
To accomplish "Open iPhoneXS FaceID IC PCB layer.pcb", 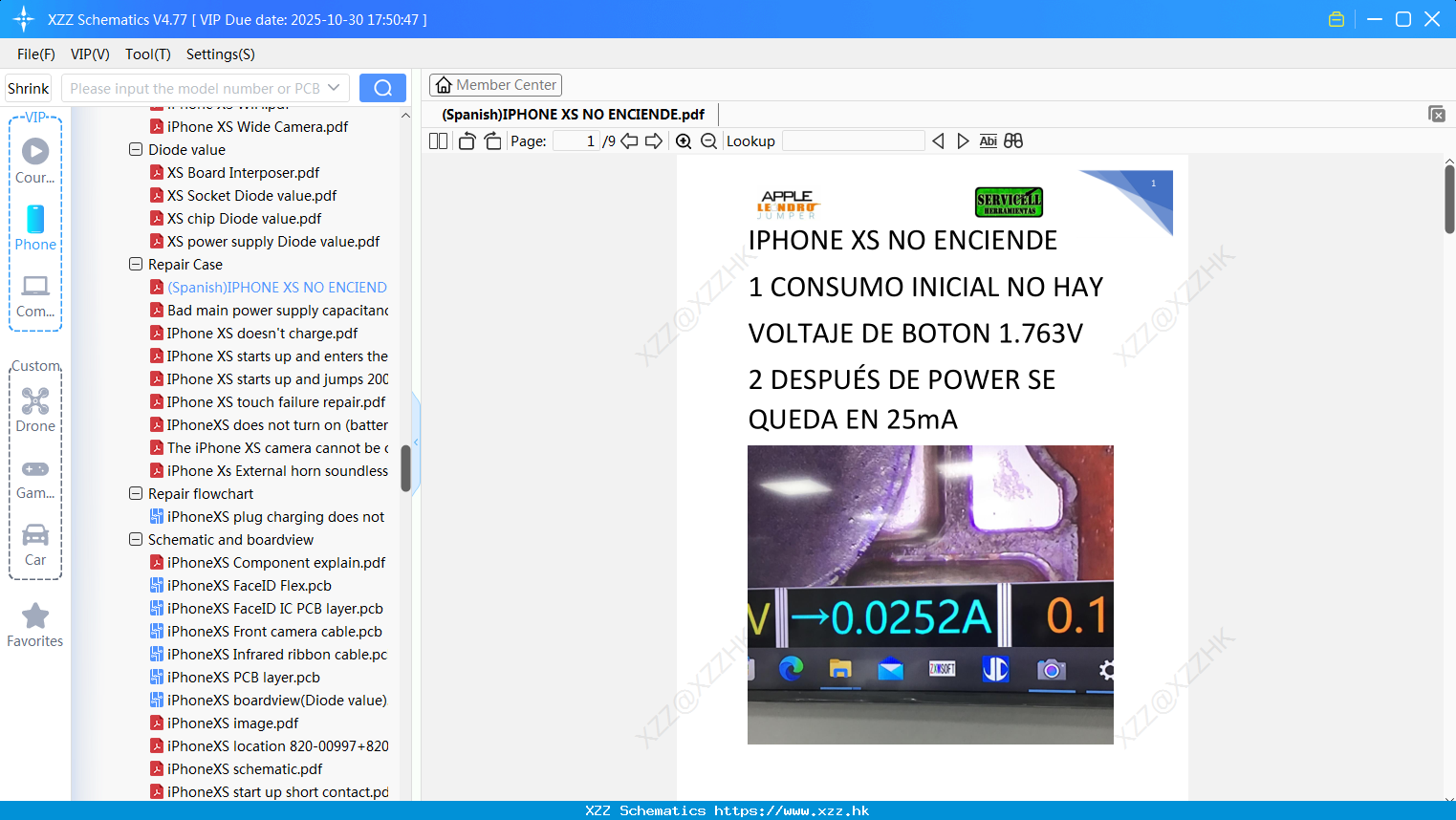I will pos(275,608).
